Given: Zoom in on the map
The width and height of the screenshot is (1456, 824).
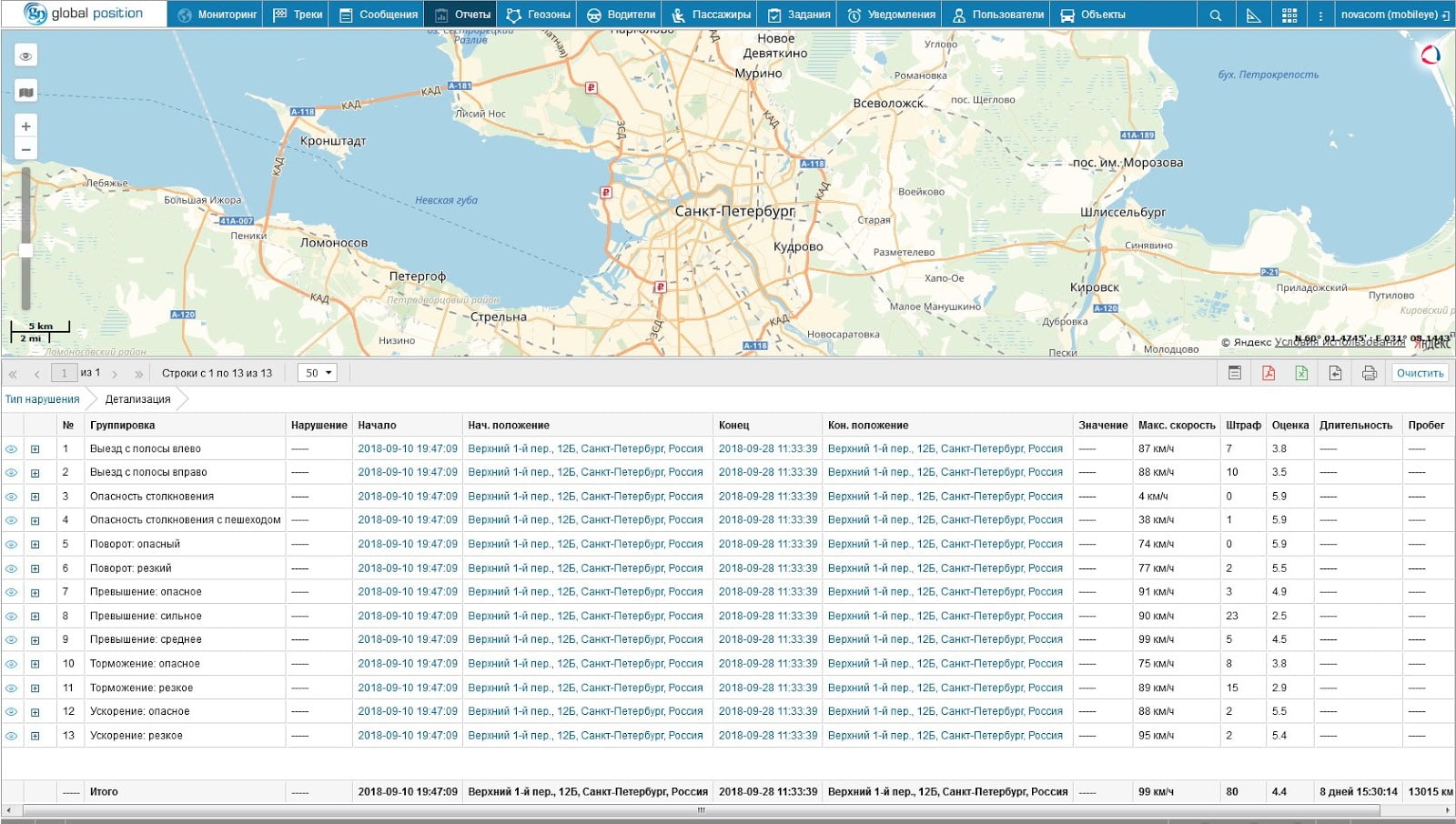Looking at the screenshot, I should pos(26,126).
